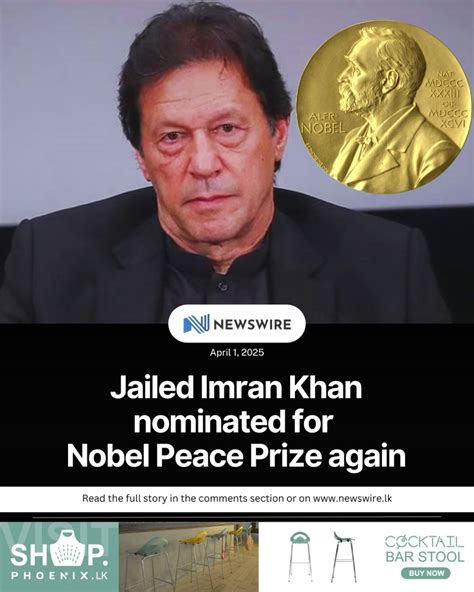Click the 'nominated for' headline line
The image size is (474, 592).
click(233, 421)
